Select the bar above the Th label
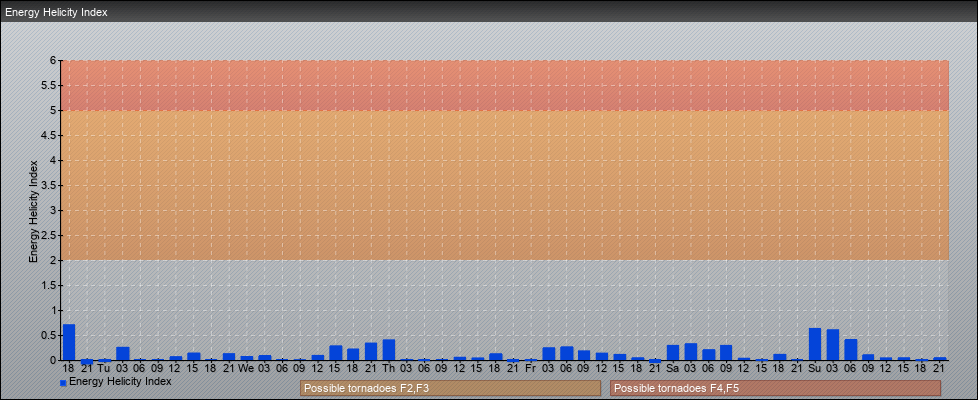This screenshot has height=400, width=978. pyautogui.click(x=389, y=349)
